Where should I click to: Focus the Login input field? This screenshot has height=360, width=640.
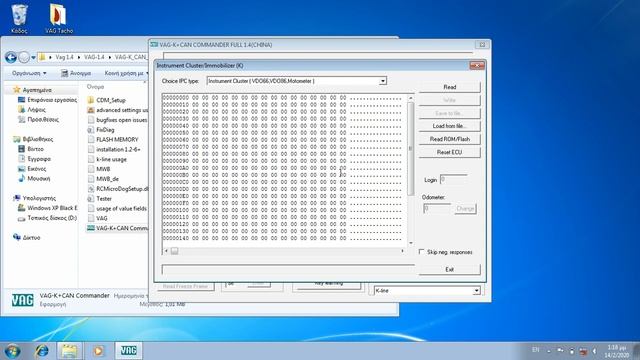[453, 179]
